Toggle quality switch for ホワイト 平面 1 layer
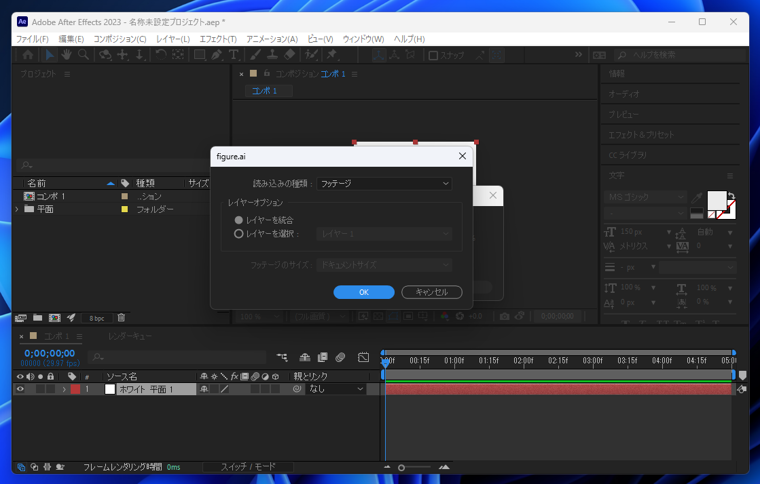760x484 pixels. click(x=224, y=389)
